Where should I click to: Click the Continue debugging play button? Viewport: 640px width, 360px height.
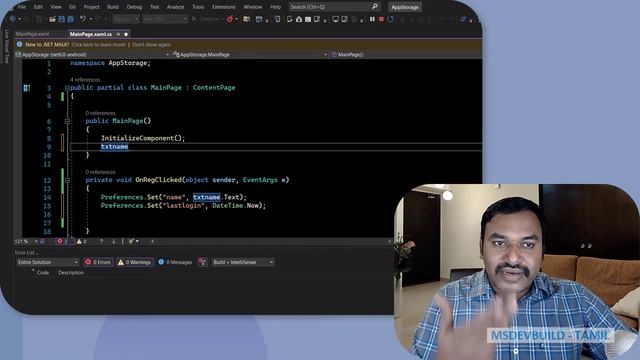point(194,19)
